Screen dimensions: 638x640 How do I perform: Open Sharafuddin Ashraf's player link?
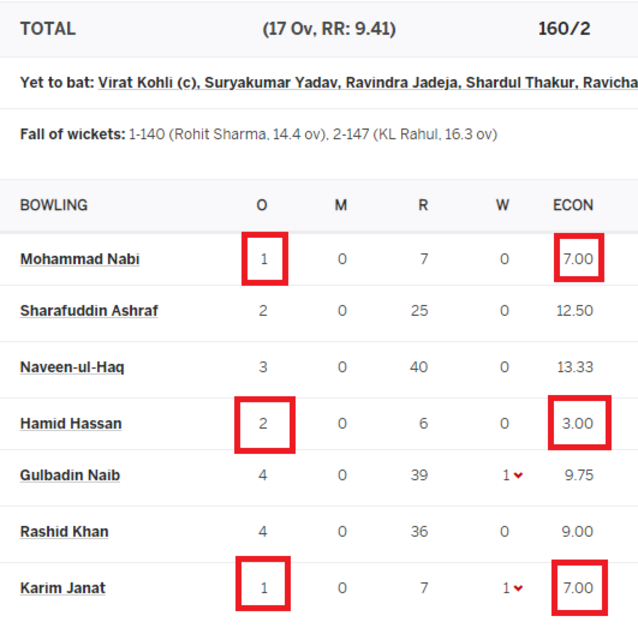pyautogui.click(x=89, y=311)
